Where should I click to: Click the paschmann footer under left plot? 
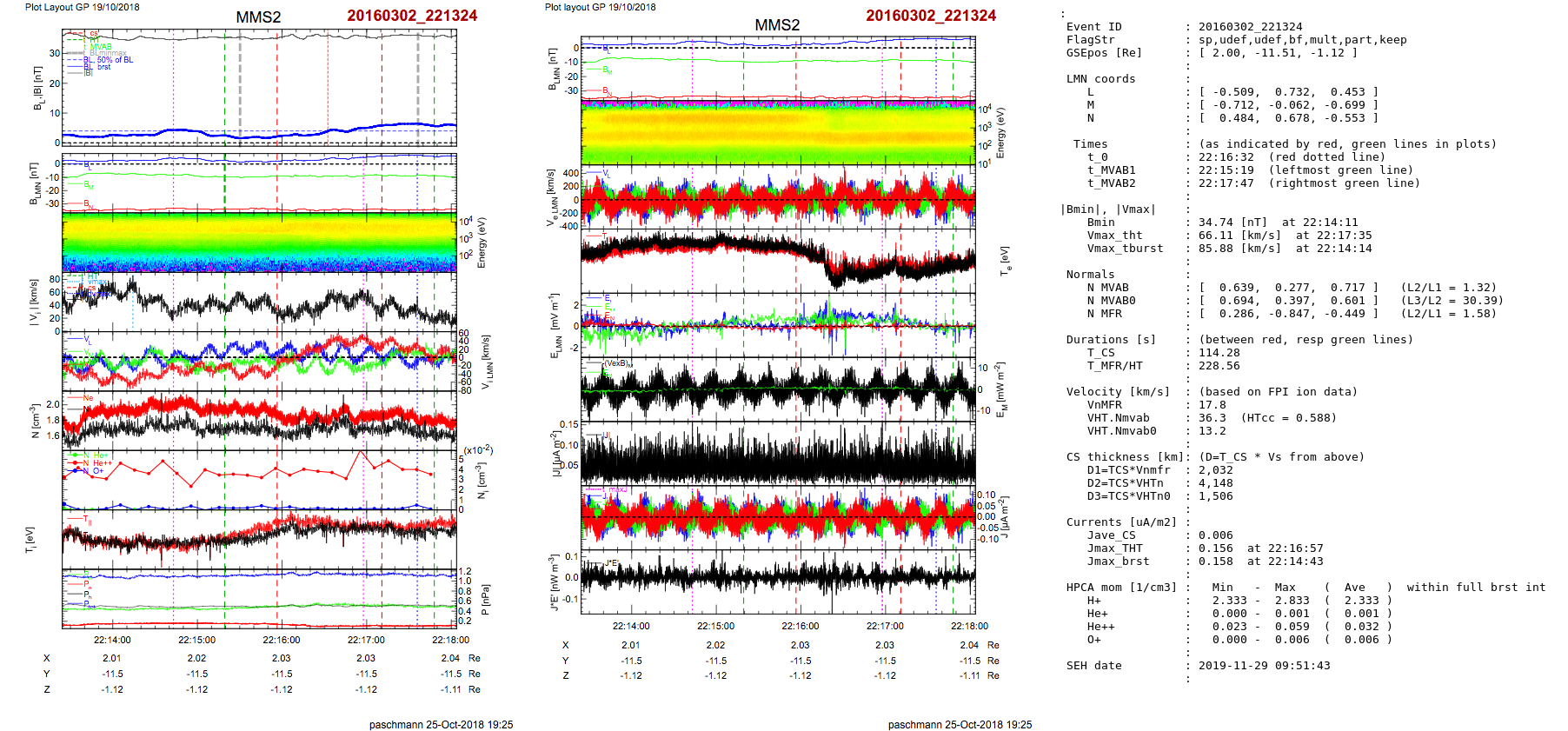[441, 725]
